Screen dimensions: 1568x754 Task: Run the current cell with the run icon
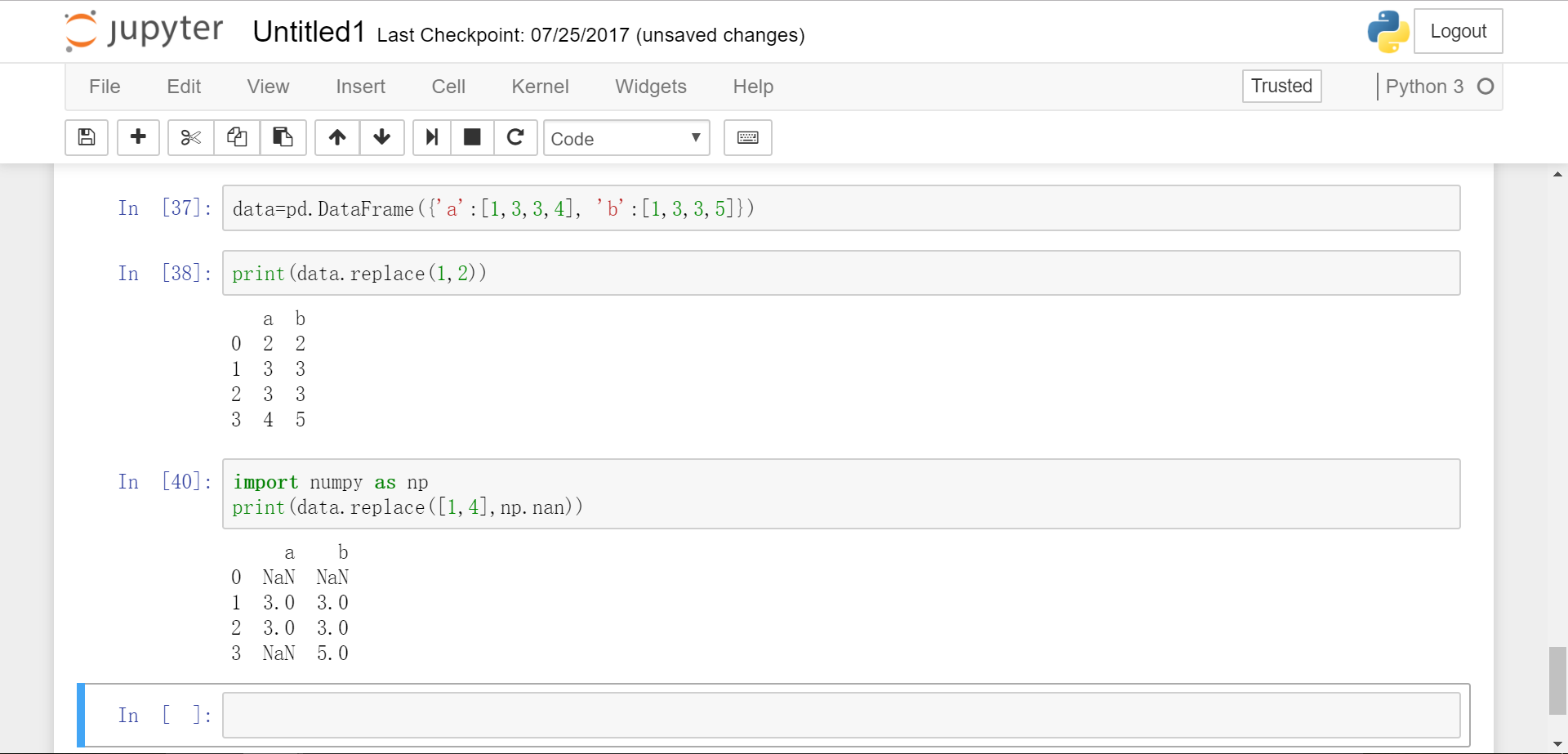pos(432,137)
